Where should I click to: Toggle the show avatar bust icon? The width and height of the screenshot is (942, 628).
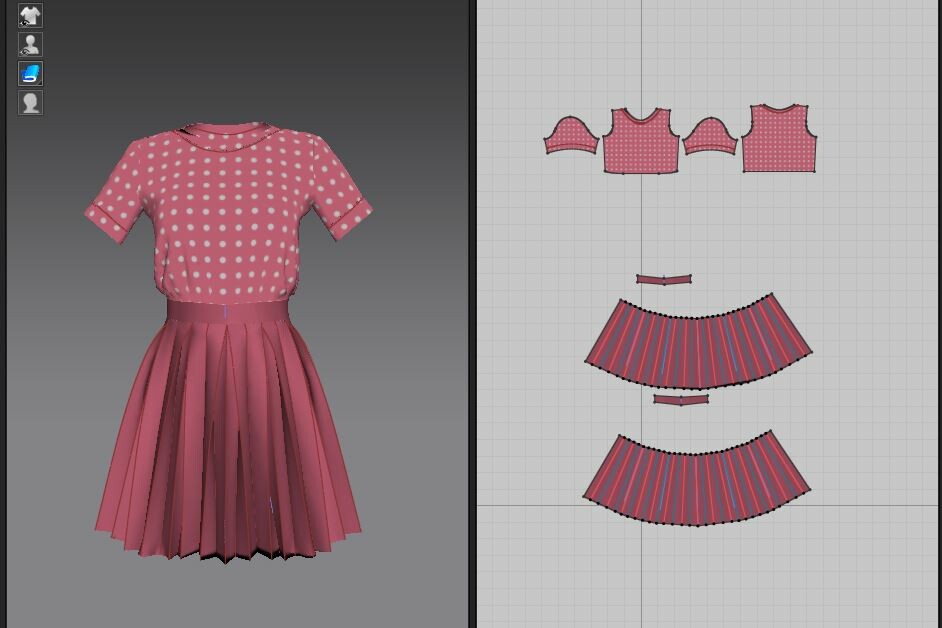point(30,44)
